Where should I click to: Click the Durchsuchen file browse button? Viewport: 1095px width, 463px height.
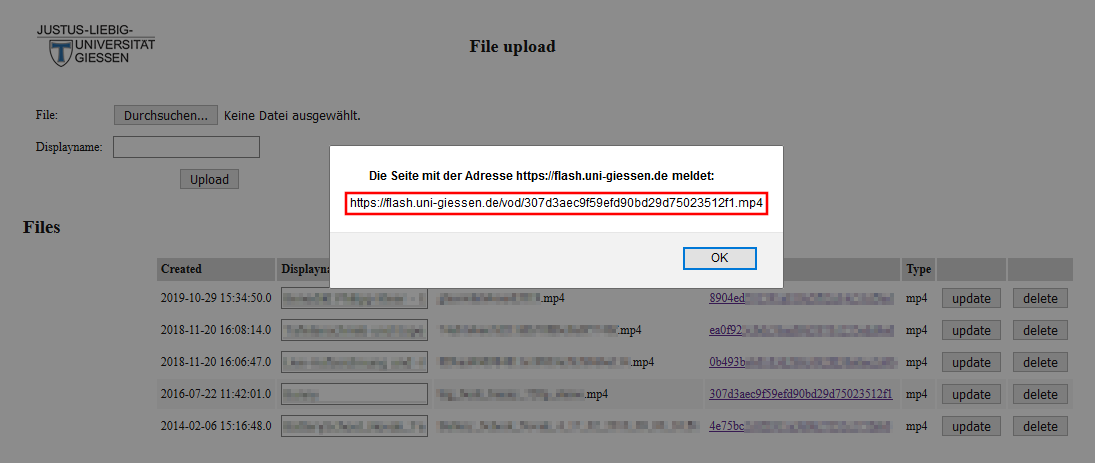click(165, 115)
